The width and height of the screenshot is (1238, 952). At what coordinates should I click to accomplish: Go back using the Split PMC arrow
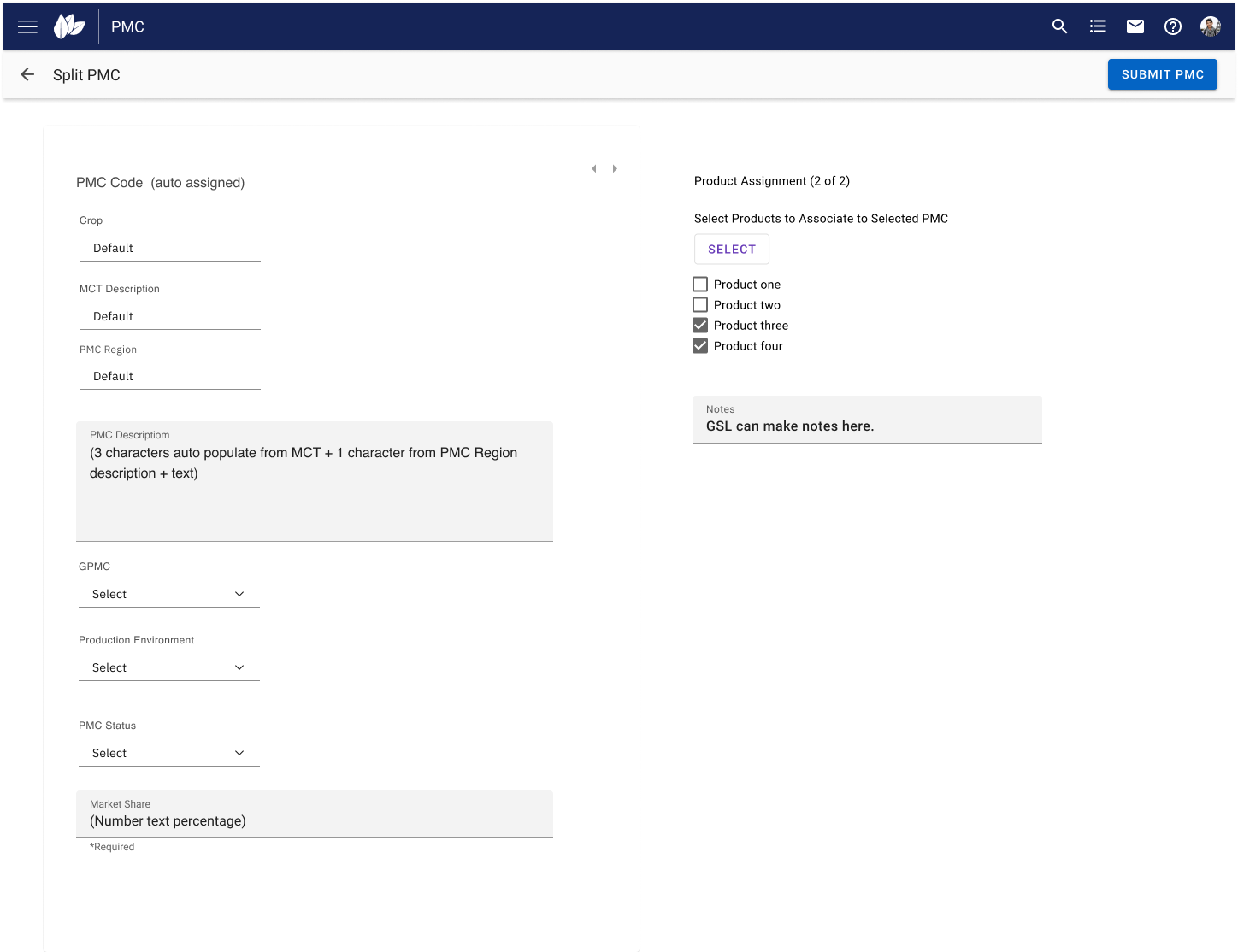(27, 75)
